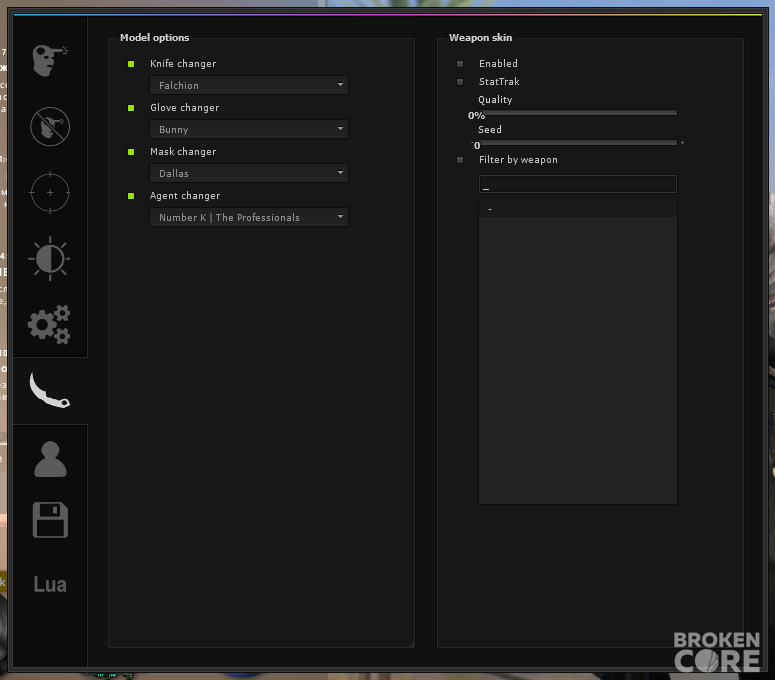Toggle the Knife changer checkbox
The image size is (775, 680).
point(131,64)
